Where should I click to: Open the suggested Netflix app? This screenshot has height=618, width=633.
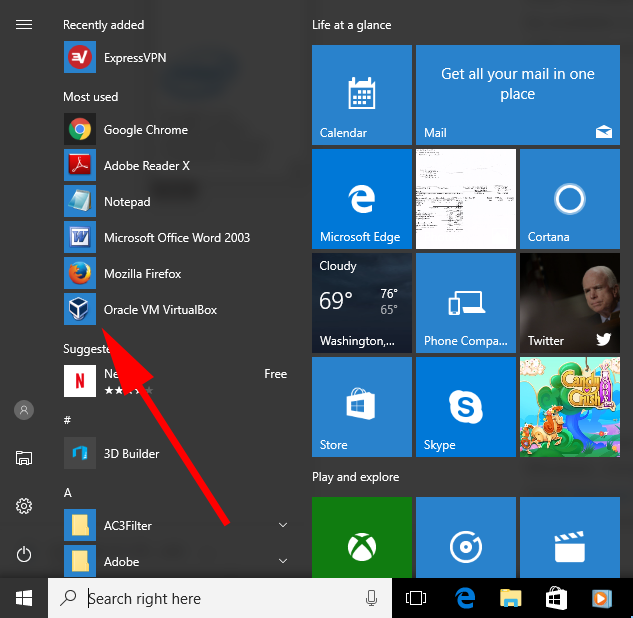click(176, 381)
